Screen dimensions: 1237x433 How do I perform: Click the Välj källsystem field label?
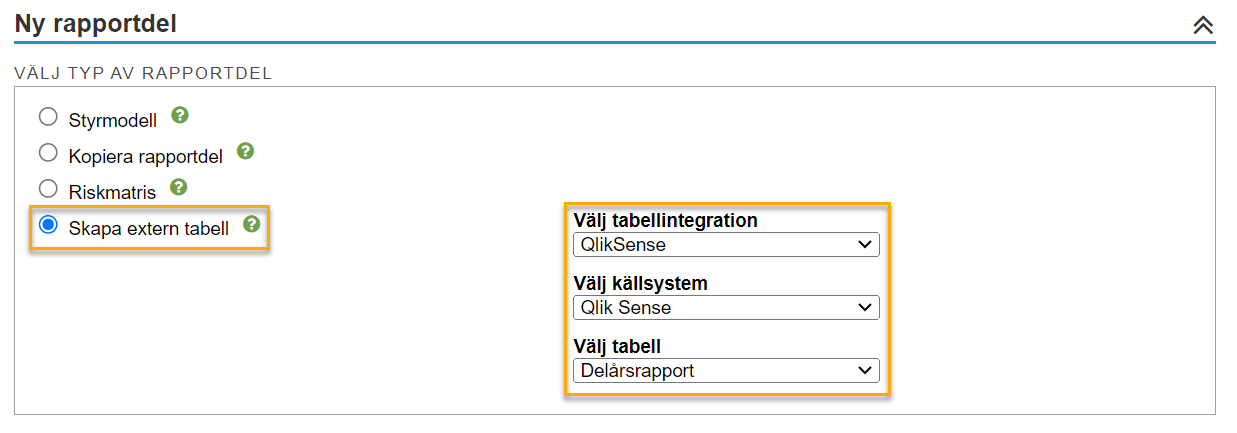tap(640, 284)
